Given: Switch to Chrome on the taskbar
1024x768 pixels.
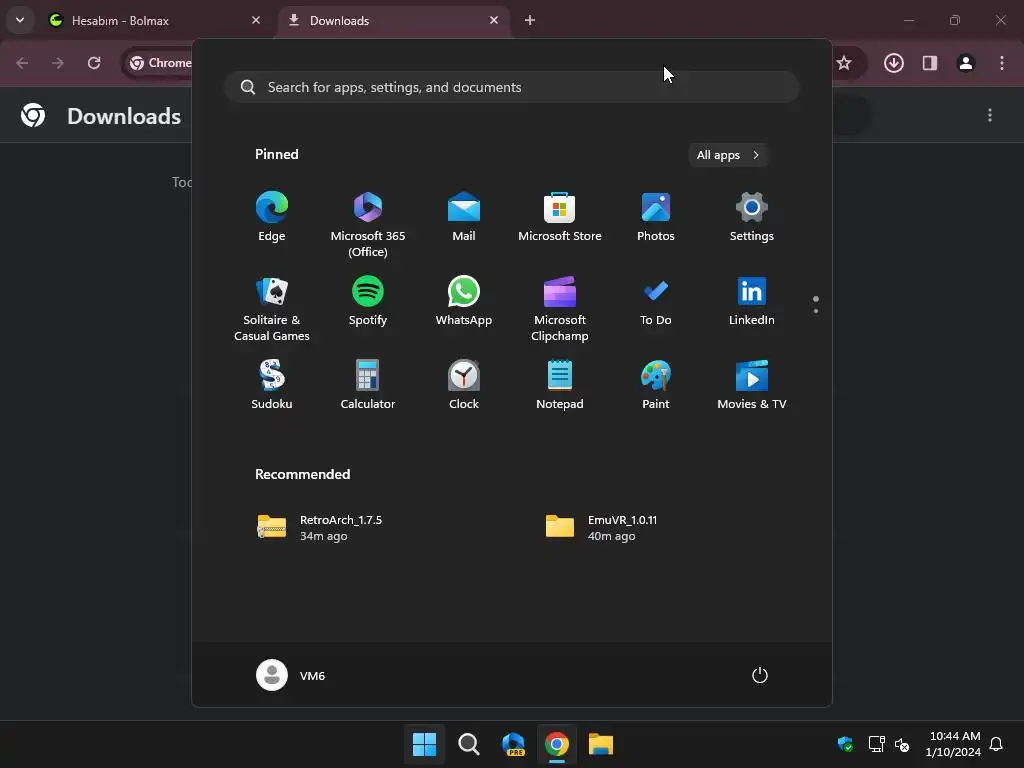Looking at the screenshot, I should tap(557, 744).
